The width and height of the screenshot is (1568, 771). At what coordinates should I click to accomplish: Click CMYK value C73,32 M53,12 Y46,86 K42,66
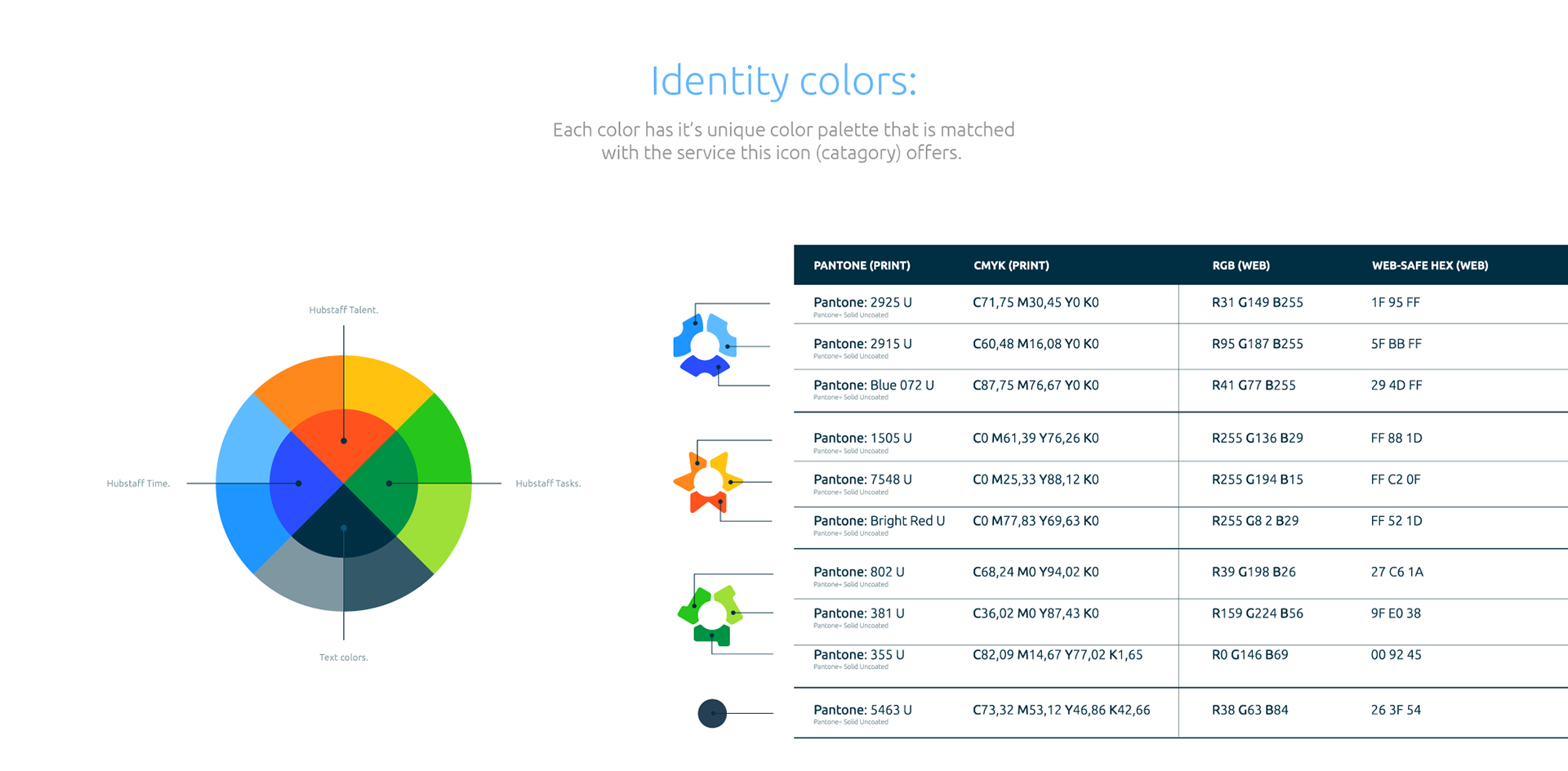(1062, 710)
